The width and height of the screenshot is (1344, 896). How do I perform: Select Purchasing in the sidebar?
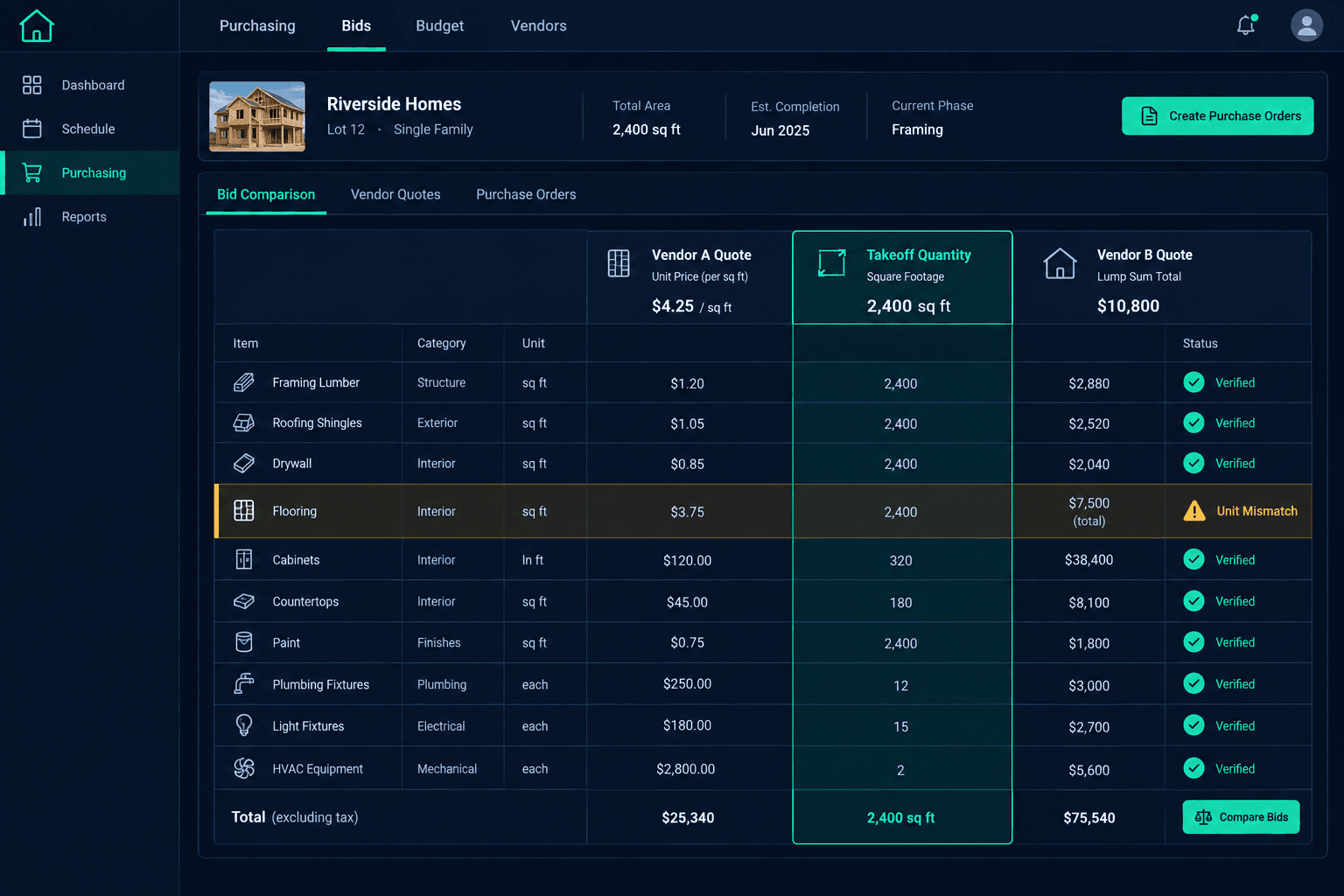(89, 172)
